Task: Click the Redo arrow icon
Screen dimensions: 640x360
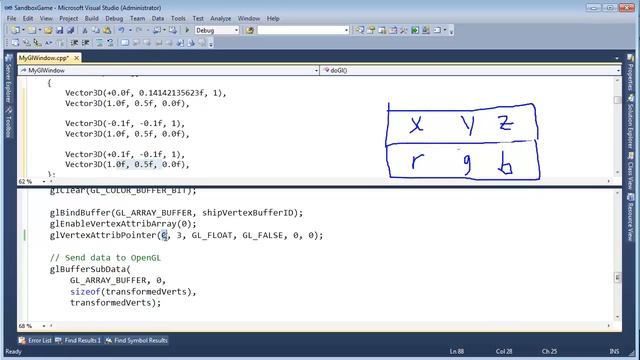Action: (x=139, y=30)
